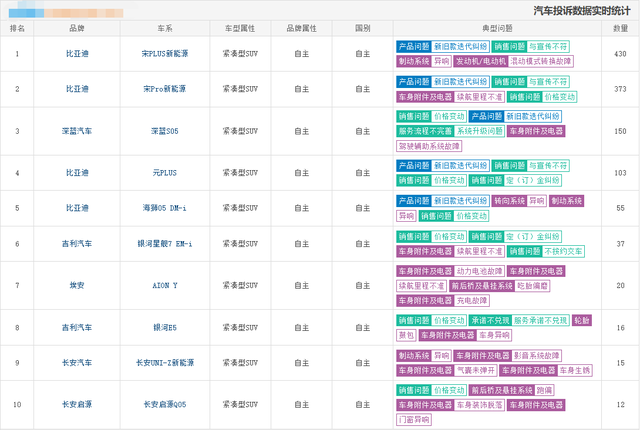This screenshot has height=430, width=640.
Task: Select the 吃胎偏磨 issue tag
Action: tap(532, 286)
